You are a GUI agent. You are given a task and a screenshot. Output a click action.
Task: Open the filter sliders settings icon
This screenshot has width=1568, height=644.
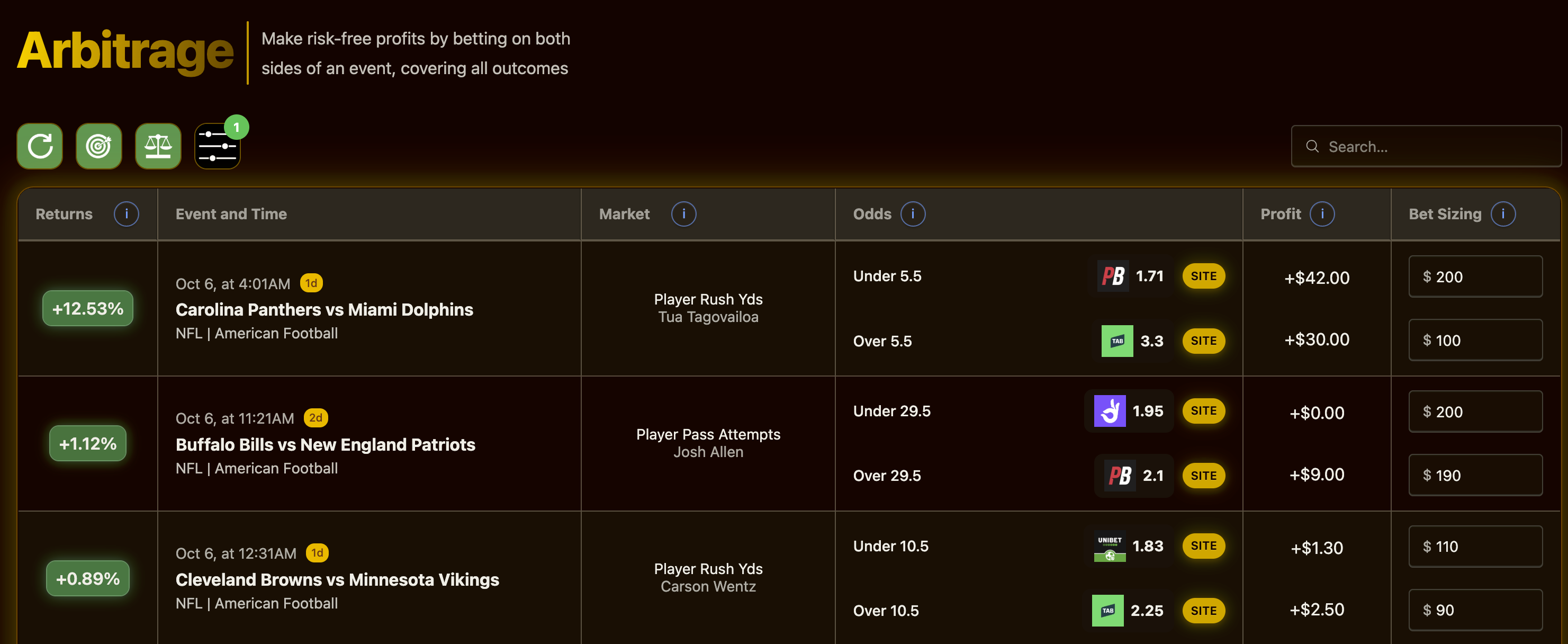pyautogui.click(x=217, y=146)
